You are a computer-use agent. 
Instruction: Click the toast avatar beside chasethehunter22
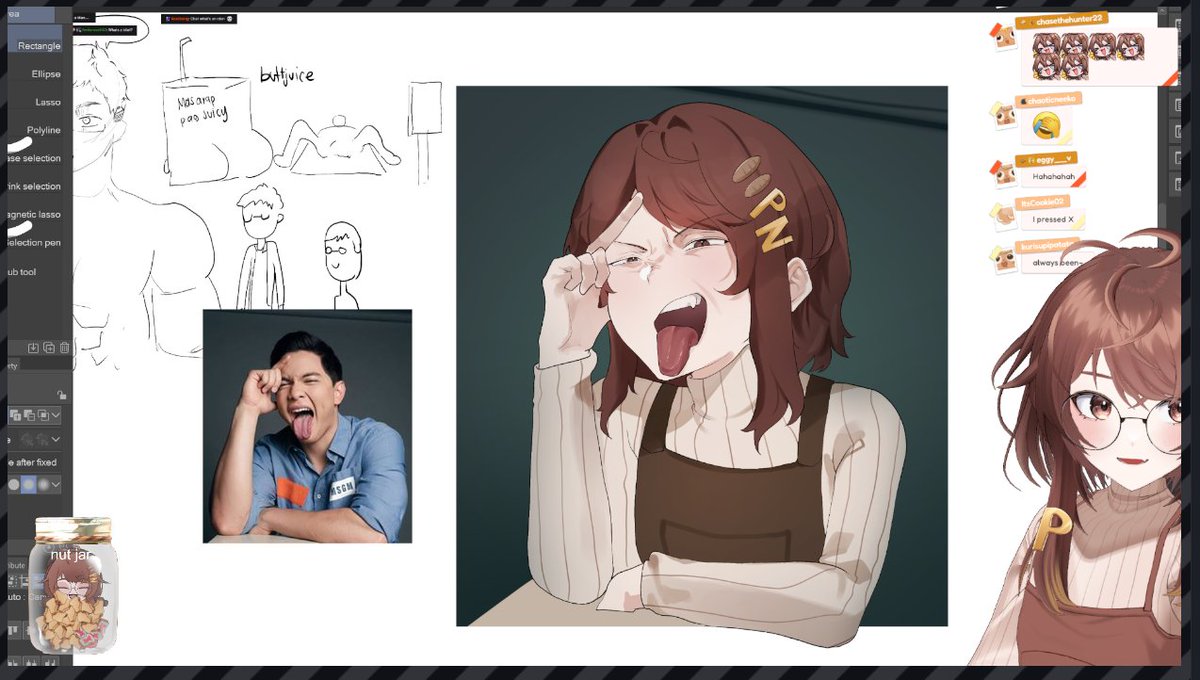click(1002, 36)
